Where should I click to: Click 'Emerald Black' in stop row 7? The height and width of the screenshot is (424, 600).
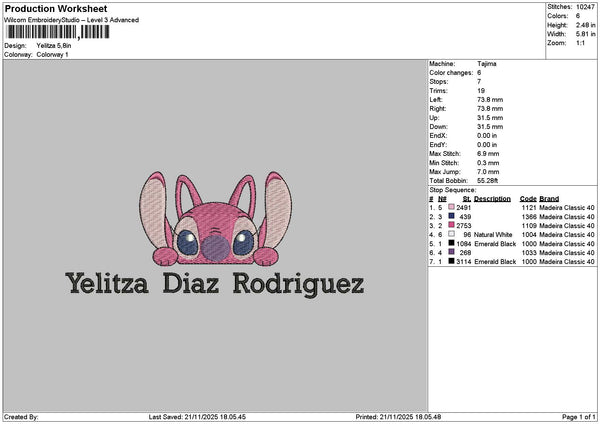tap(495, 262)
